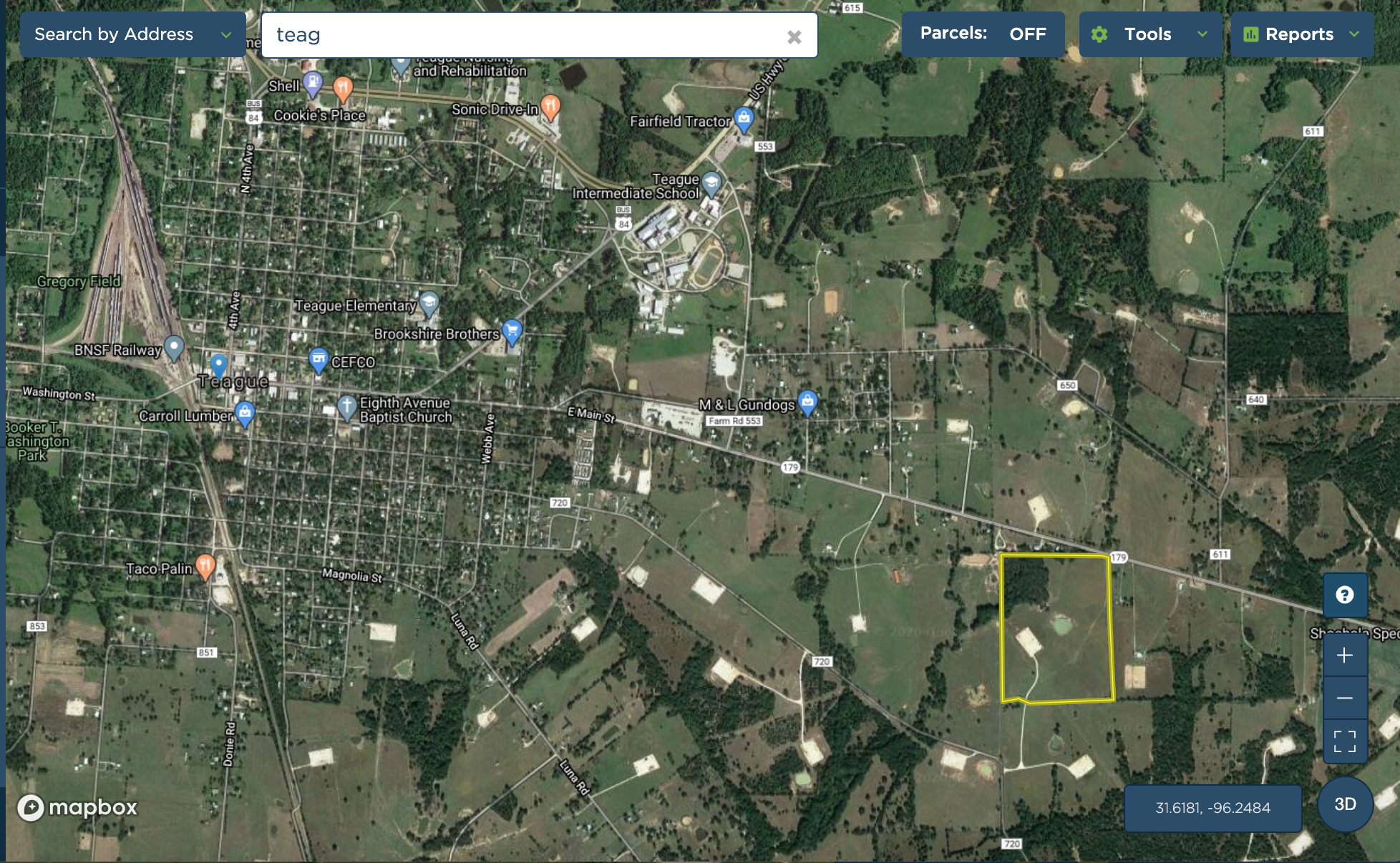Zoom out with the minus button
Image resolution: width=1400 pixels, height=863 pixels.
[x=1345, y=698]
